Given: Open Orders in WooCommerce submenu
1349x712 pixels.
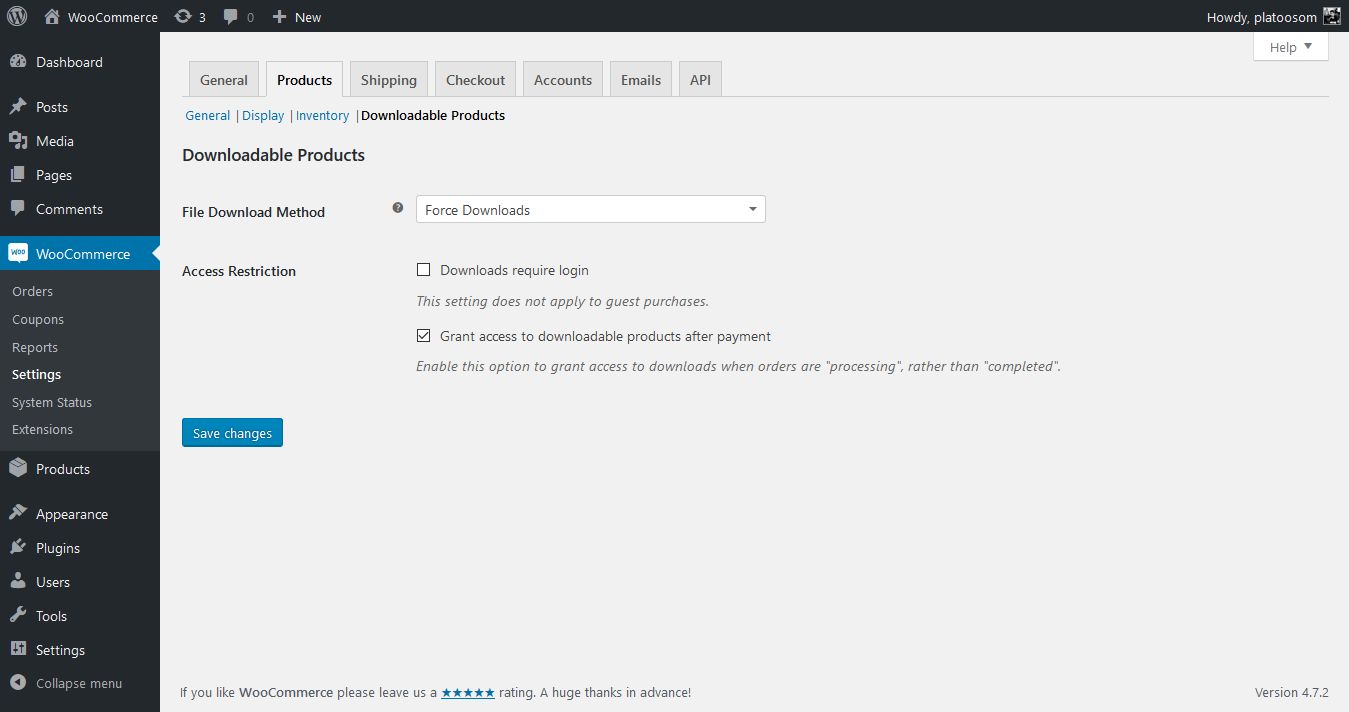Looking at the screenshot, I should pos(32,292).
